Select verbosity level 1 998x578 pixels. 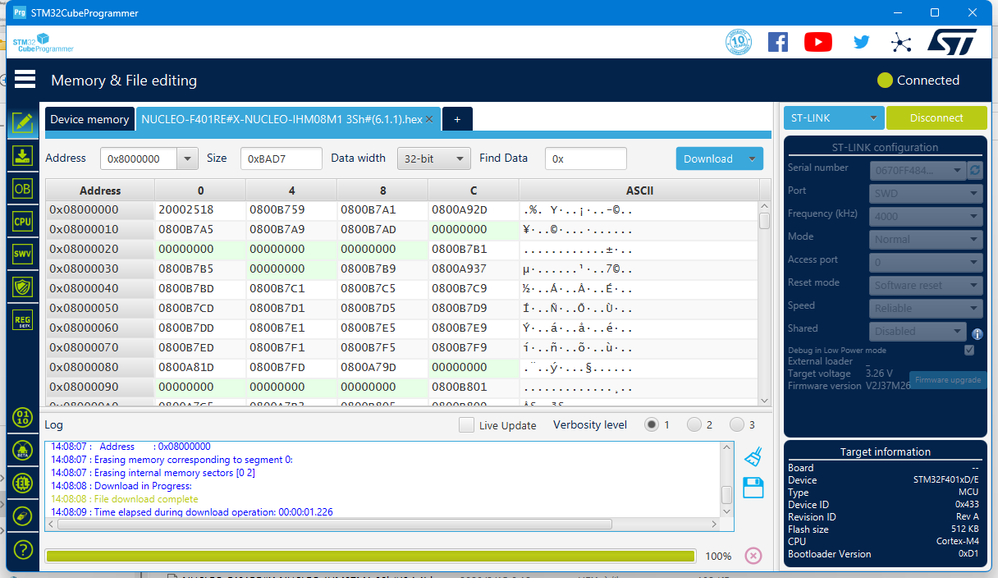[651, 425]
